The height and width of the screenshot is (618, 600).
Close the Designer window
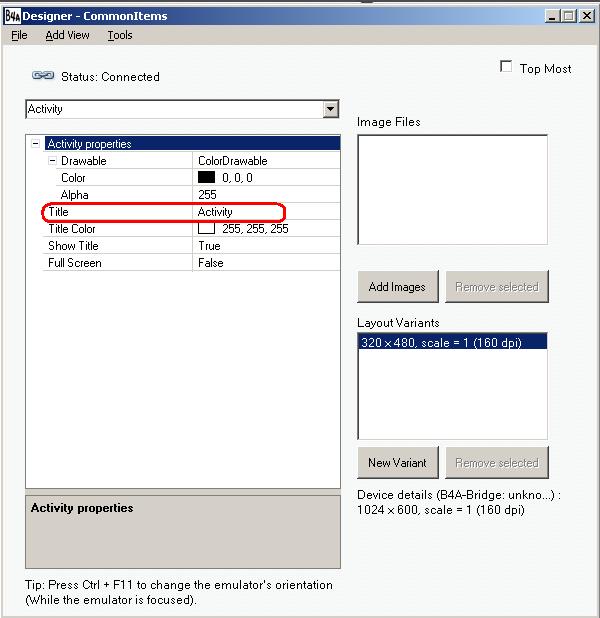[587, 16]
